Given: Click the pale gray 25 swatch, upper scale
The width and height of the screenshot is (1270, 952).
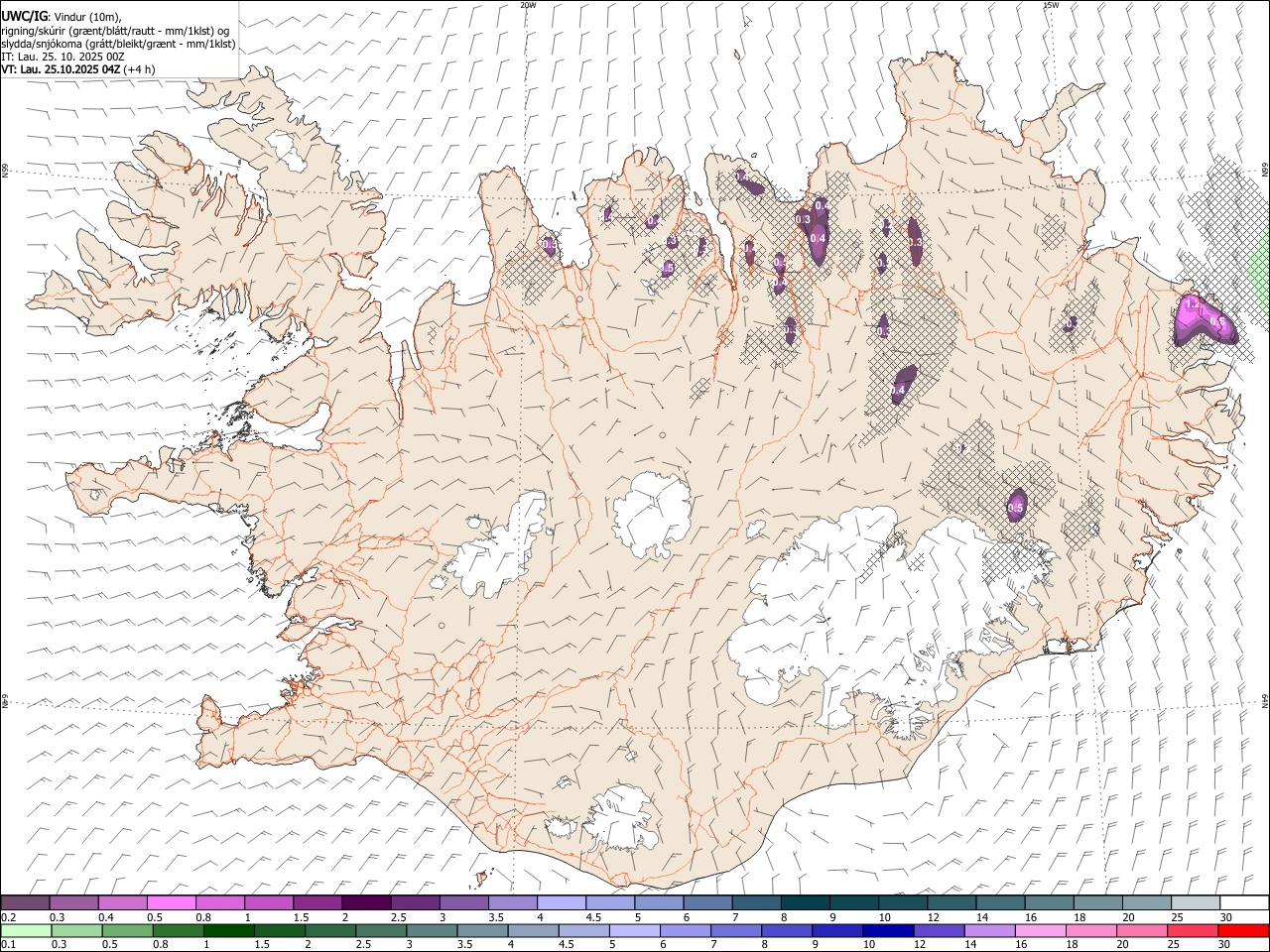Looking at the screenshot, I should point(1196,902).
